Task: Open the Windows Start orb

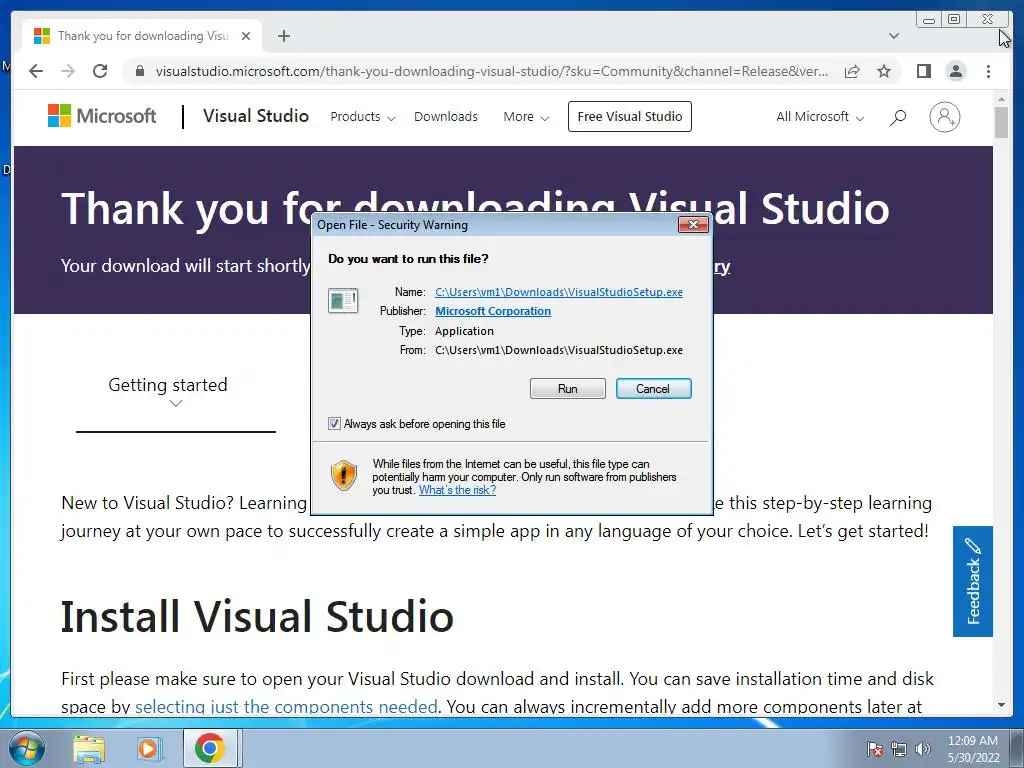Action: [x=27, y=748]
